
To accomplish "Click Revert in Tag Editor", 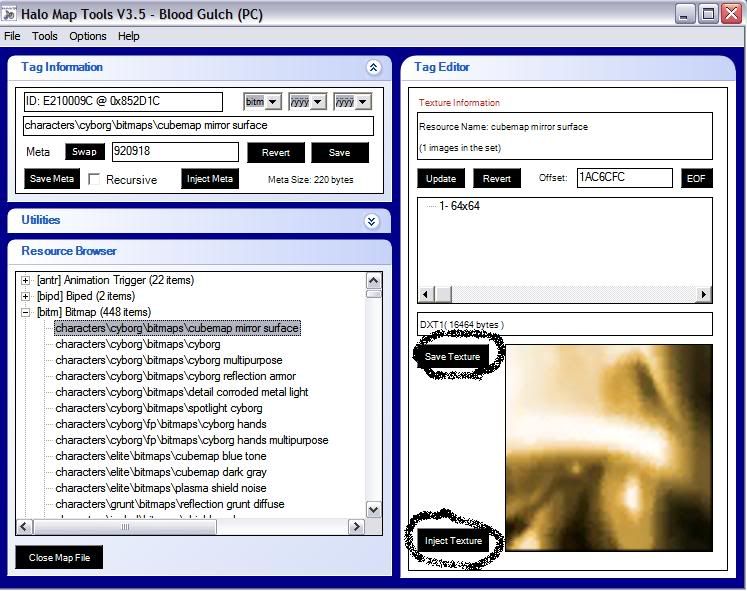I will 497,179.
